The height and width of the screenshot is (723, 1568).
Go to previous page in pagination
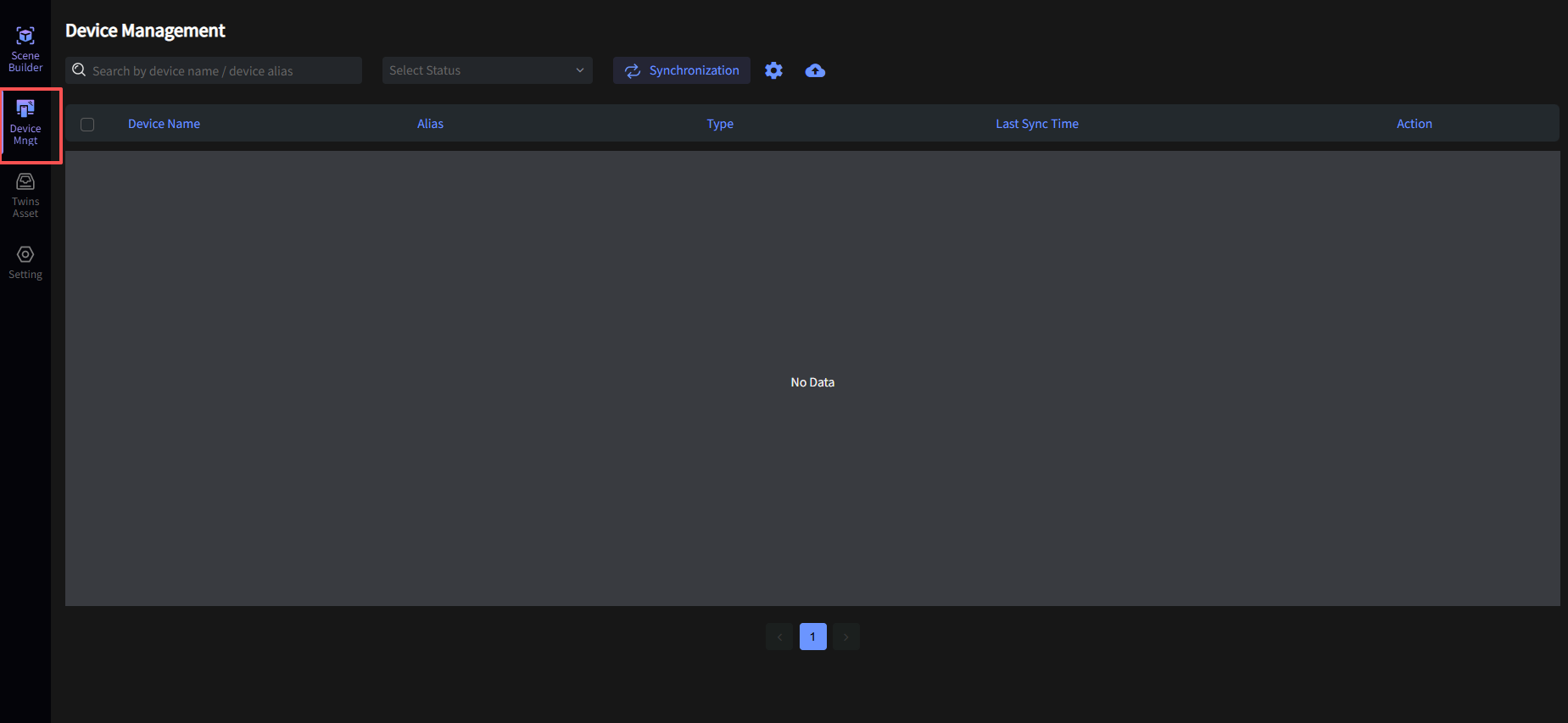click(x=779, y=637)
